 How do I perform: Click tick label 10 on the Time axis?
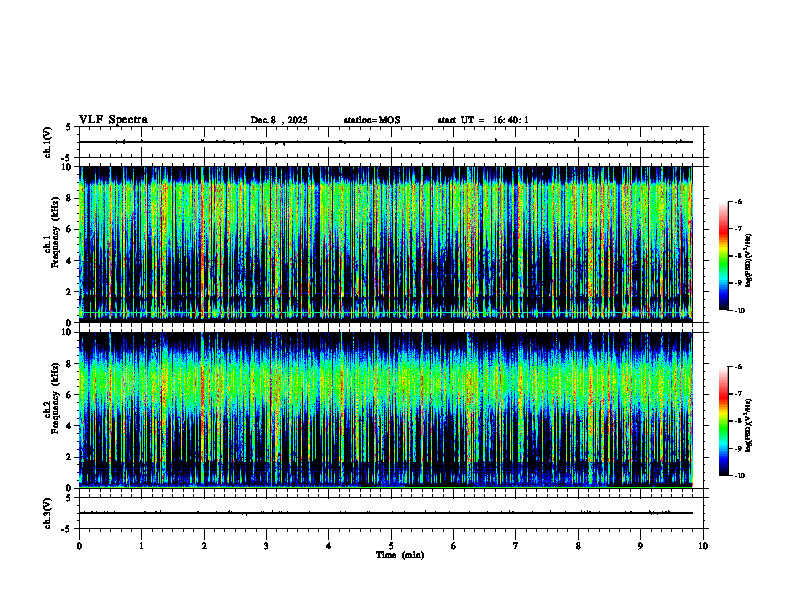pos(703,546)
